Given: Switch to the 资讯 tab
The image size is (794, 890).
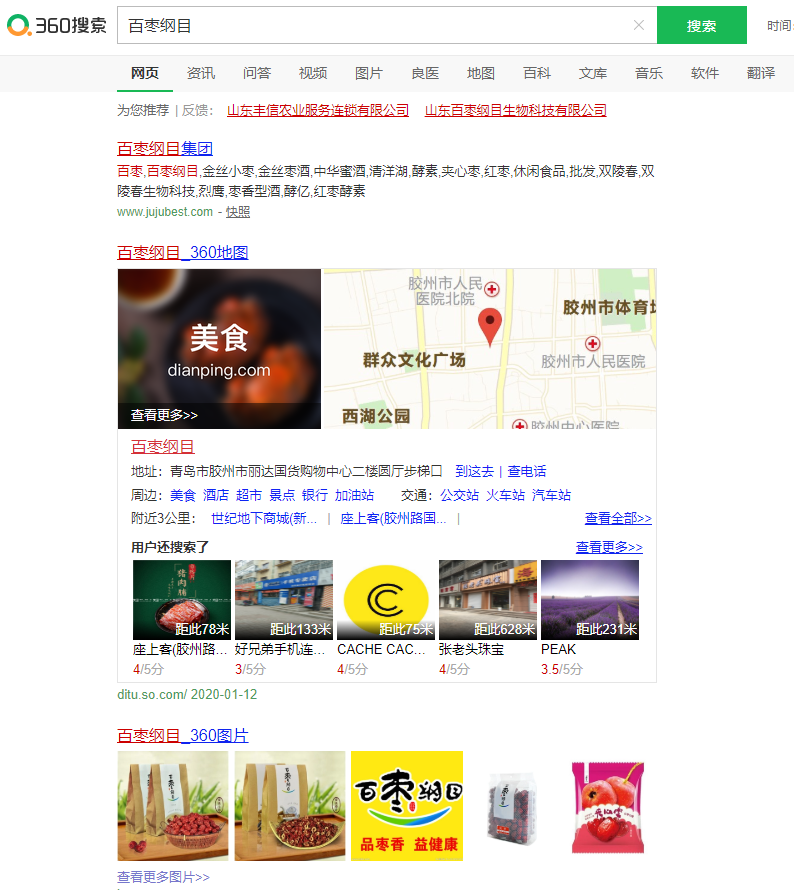Looking at the screenshot, I should [201, 73].
